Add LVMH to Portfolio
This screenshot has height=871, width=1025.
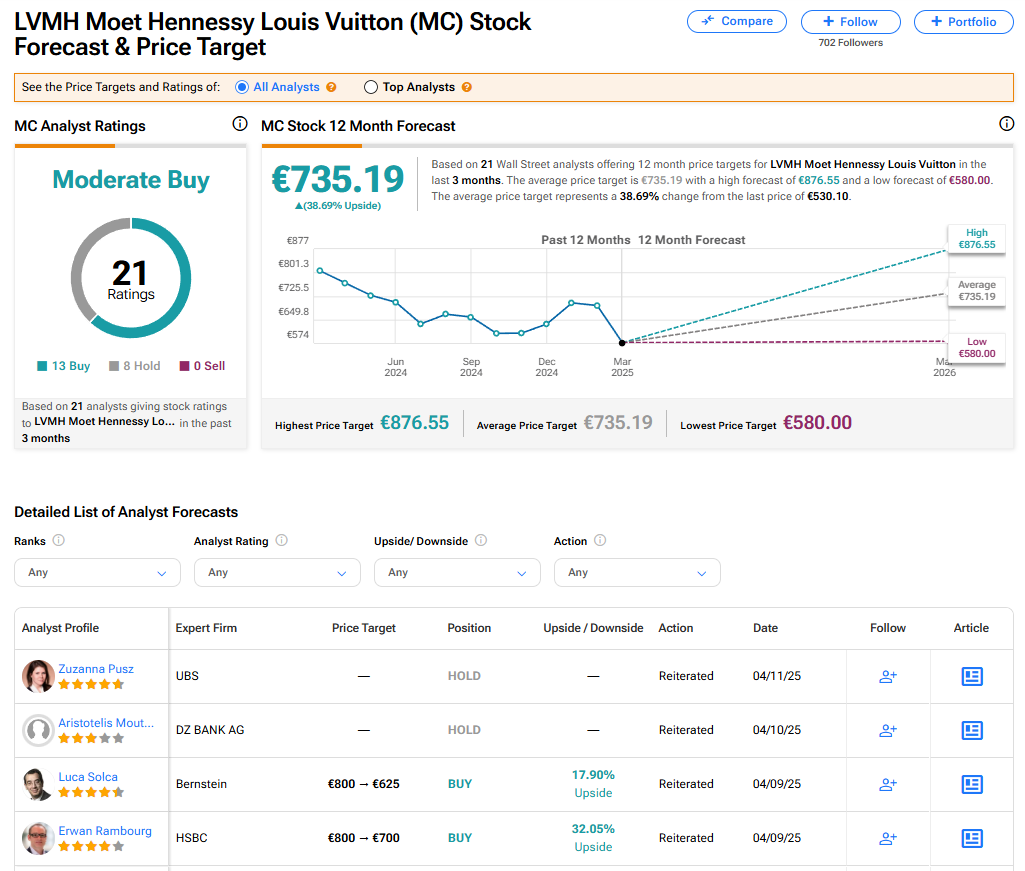pos(964,22)
